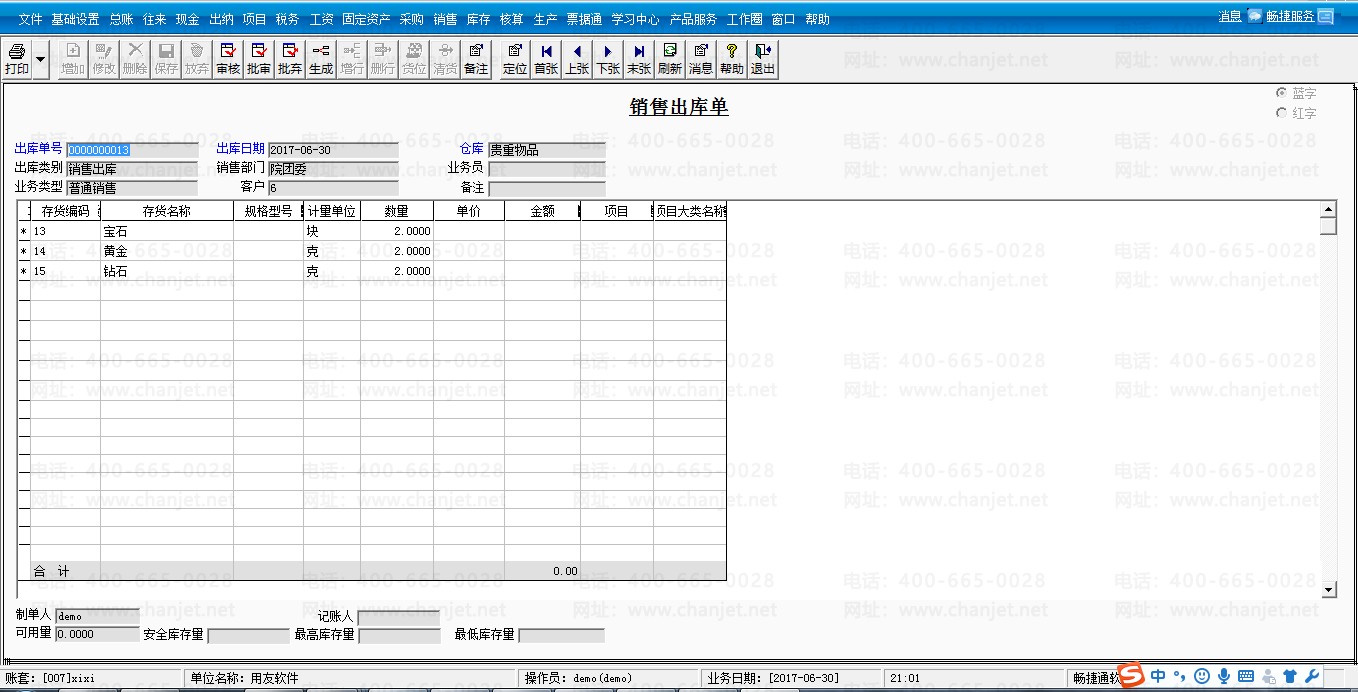Go to first record with 首张

pos(546,59)
